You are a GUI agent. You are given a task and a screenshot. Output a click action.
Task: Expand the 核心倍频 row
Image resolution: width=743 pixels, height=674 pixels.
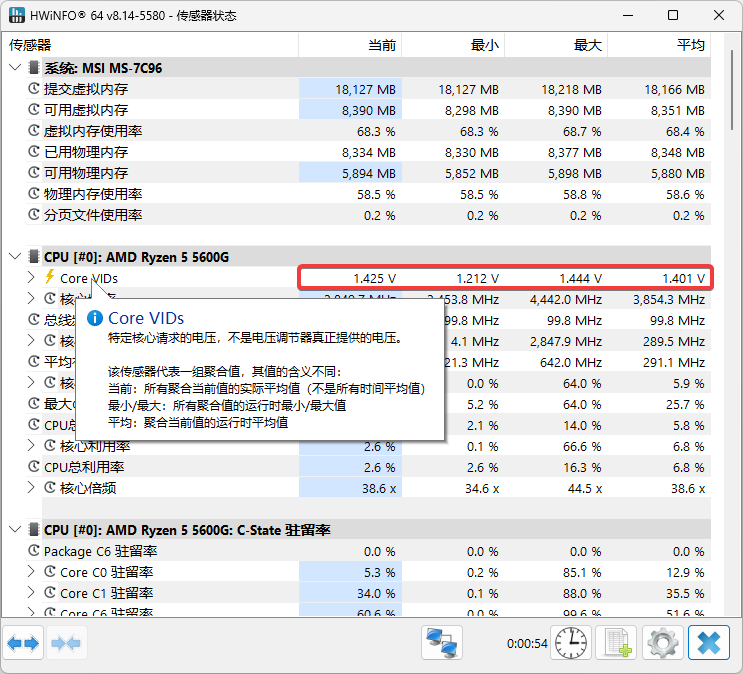tap(31, 487)
